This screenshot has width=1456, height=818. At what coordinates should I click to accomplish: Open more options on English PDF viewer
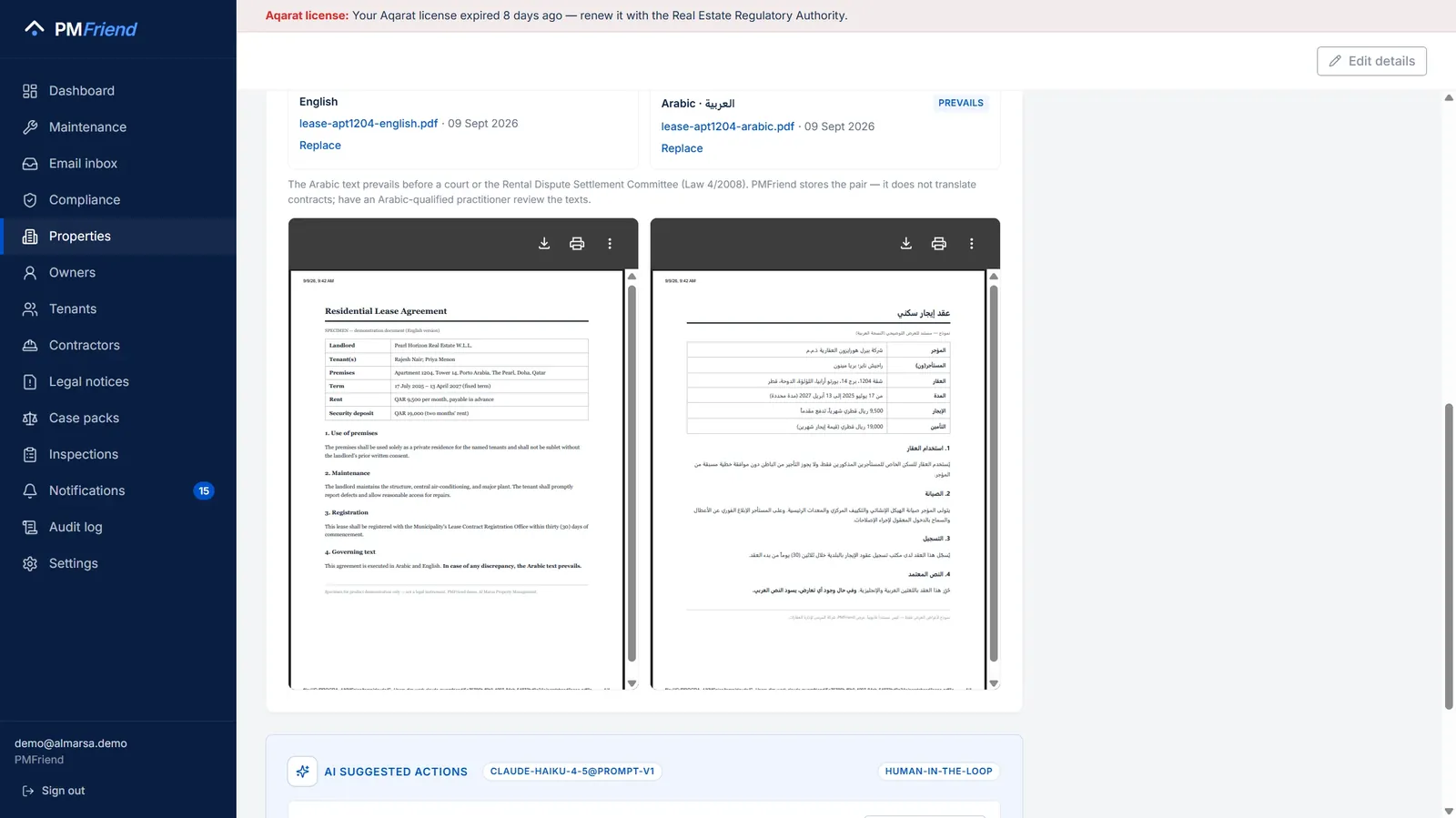(x=610, y=243)
